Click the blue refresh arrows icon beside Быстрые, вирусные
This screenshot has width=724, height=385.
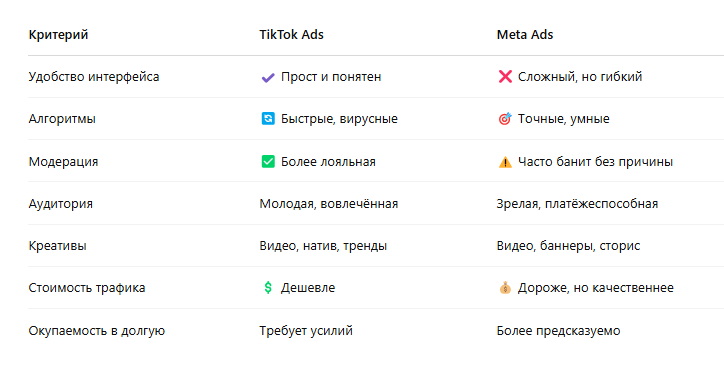[x=268, y=119]
